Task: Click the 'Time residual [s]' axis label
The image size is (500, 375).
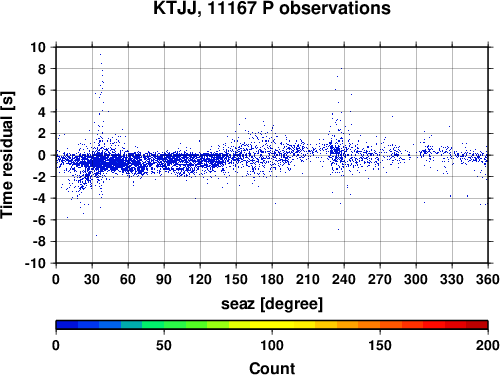Action: 7,155
